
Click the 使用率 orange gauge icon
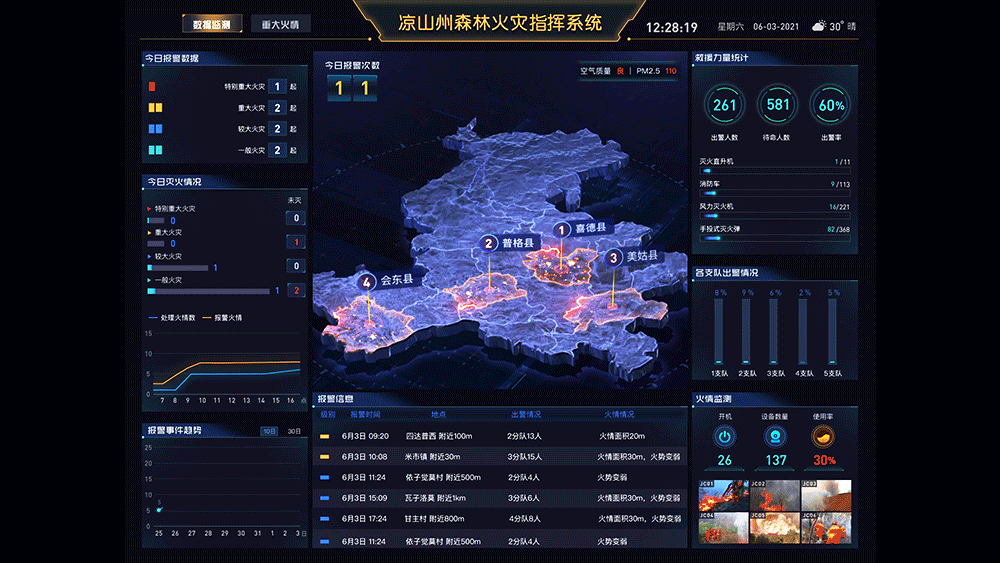[823, 437]
